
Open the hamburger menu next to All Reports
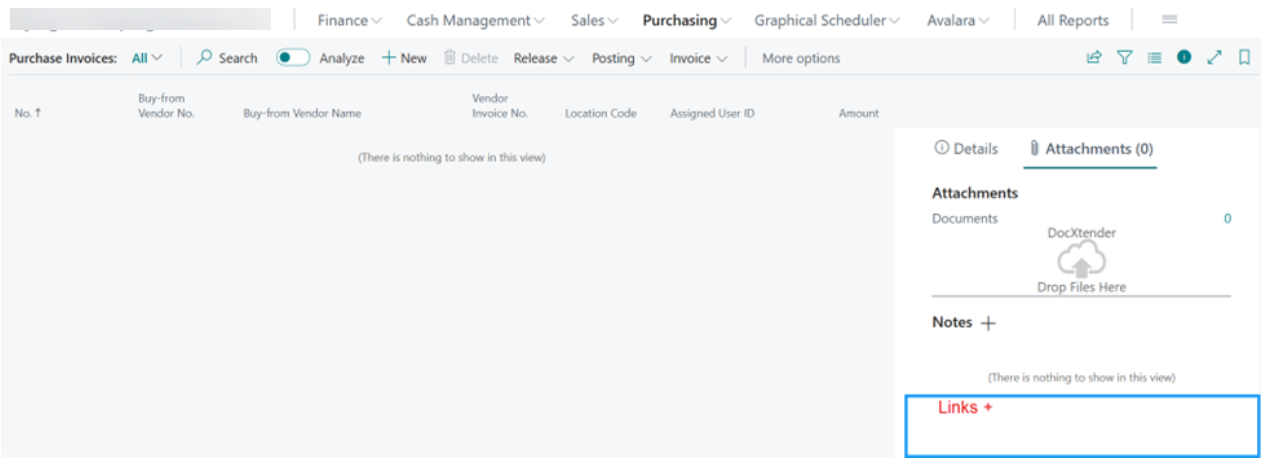[x=1169, y=19]
